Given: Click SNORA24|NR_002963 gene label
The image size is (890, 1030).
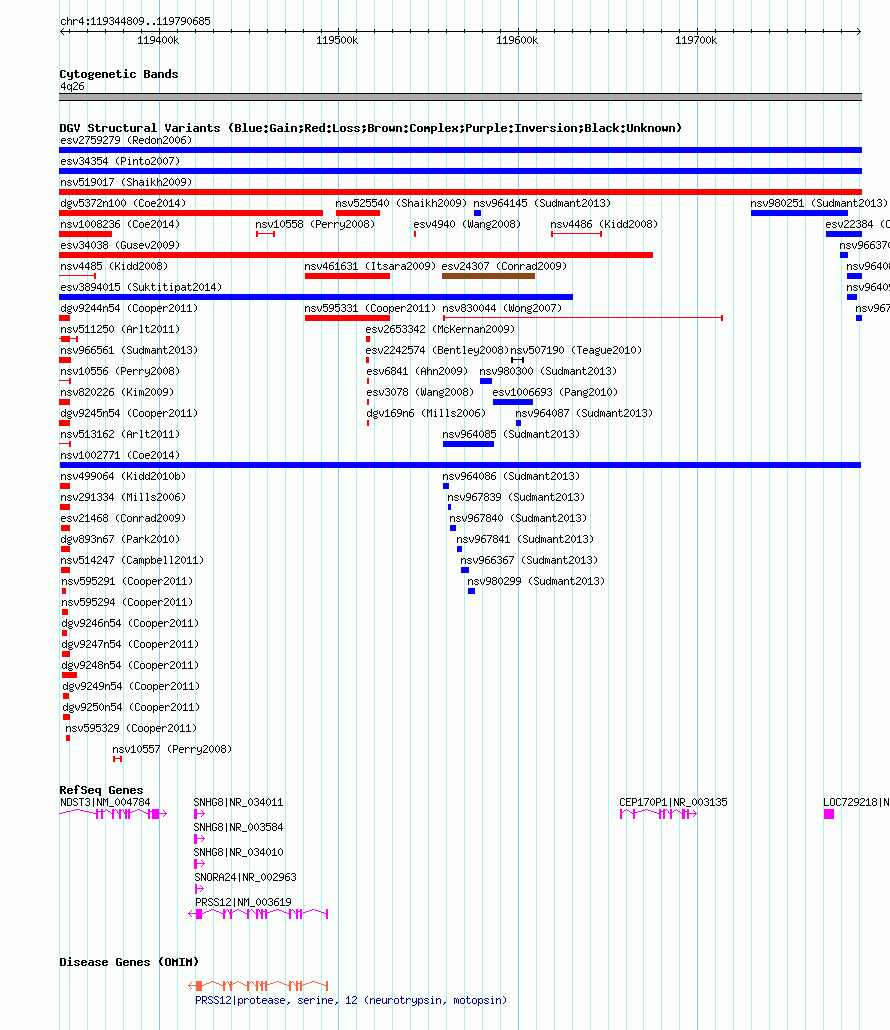Looking at the screenshot, I should [245, 877].
